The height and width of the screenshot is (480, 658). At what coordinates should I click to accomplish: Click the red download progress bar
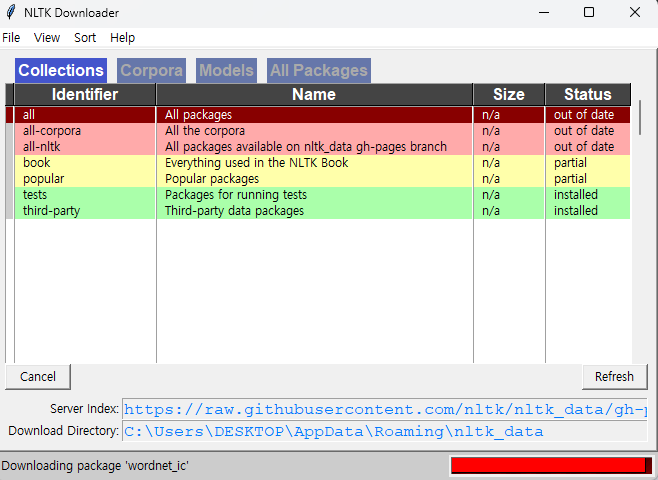551,465
